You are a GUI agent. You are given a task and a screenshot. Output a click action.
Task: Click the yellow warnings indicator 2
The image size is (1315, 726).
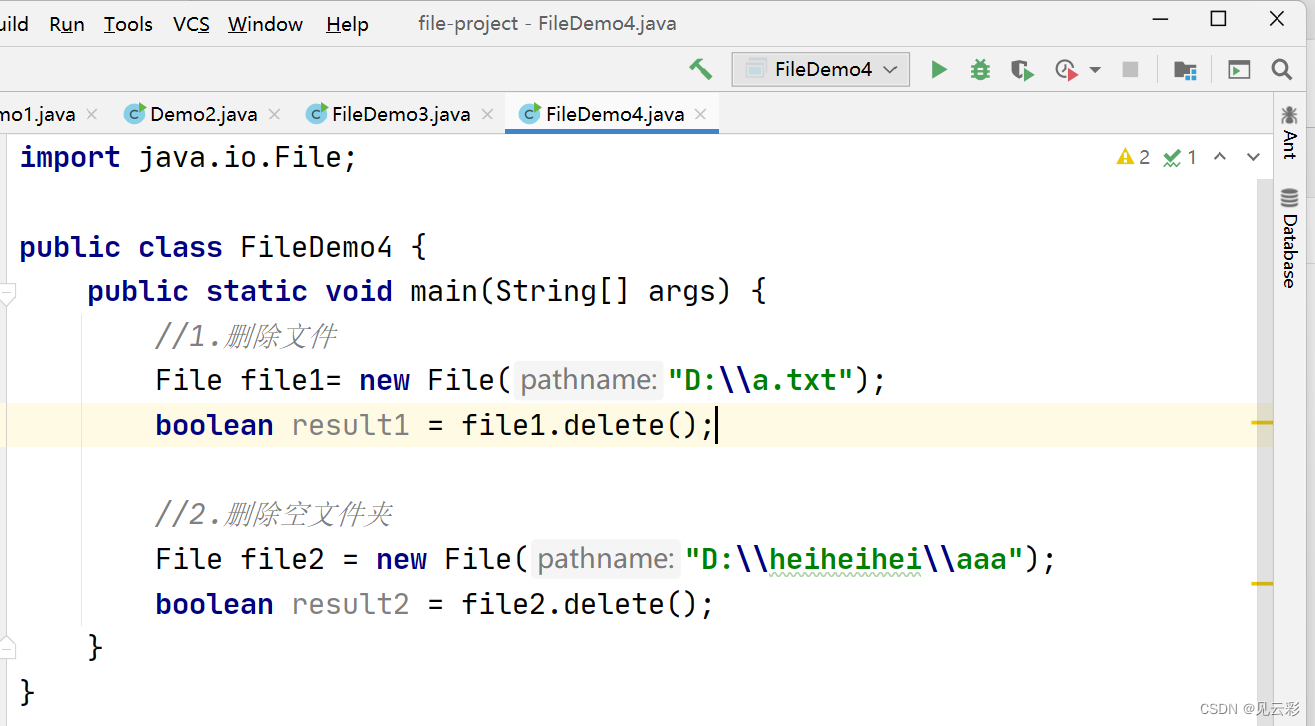[1134, 157]
